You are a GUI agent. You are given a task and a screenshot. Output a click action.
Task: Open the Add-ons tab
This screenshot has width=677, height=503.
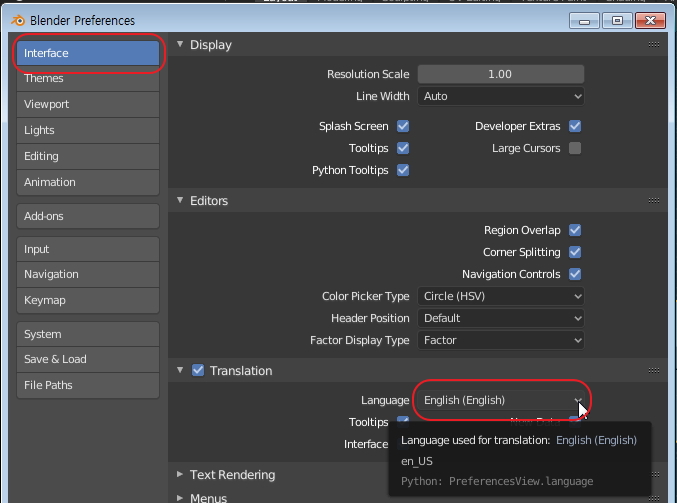coord(88,216)
